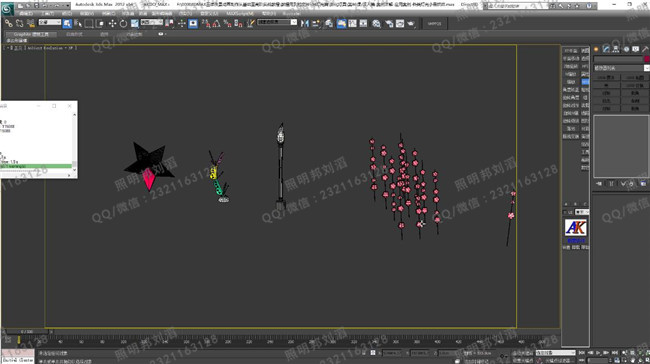
Task: Open the dropdown above the AK logo
Action: [582, 212]
